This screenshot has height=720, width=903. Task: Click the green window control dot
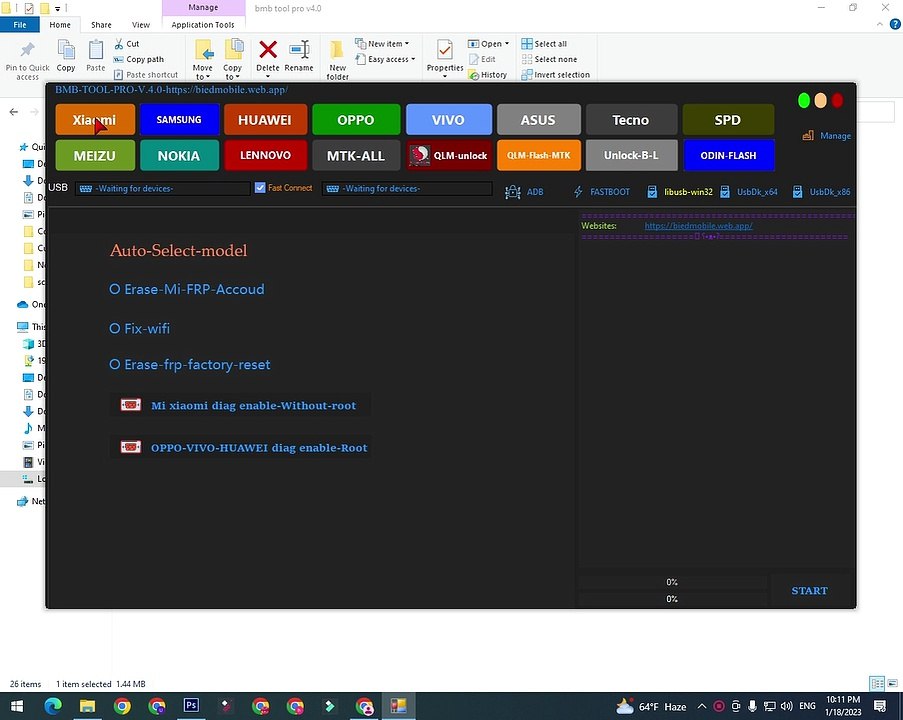click(x=804, y=100)
